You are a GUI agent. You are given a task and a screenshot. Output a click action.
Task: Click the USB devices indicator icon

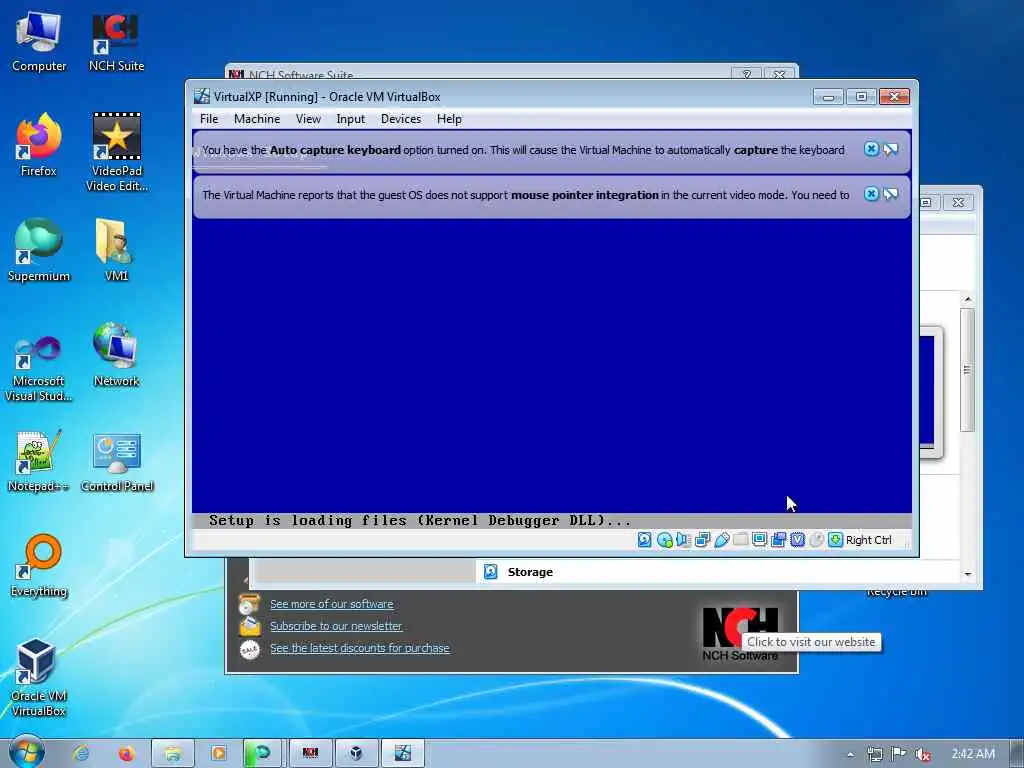pos(722,539)
